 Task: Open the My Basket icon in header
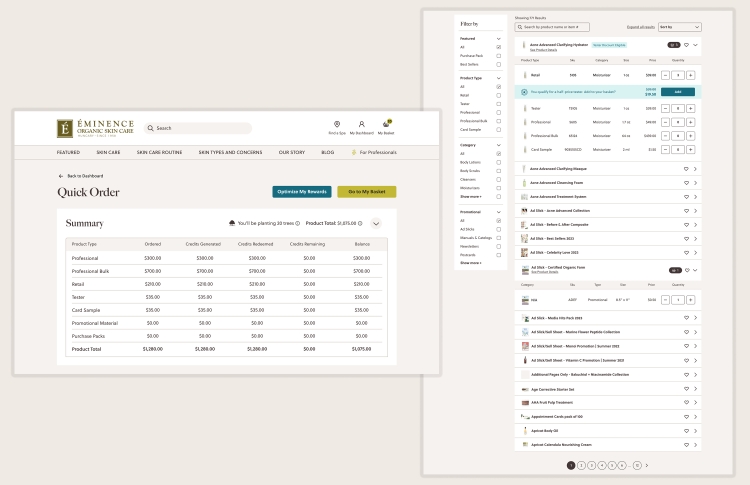pyautogui.click(x=386, y=124)
